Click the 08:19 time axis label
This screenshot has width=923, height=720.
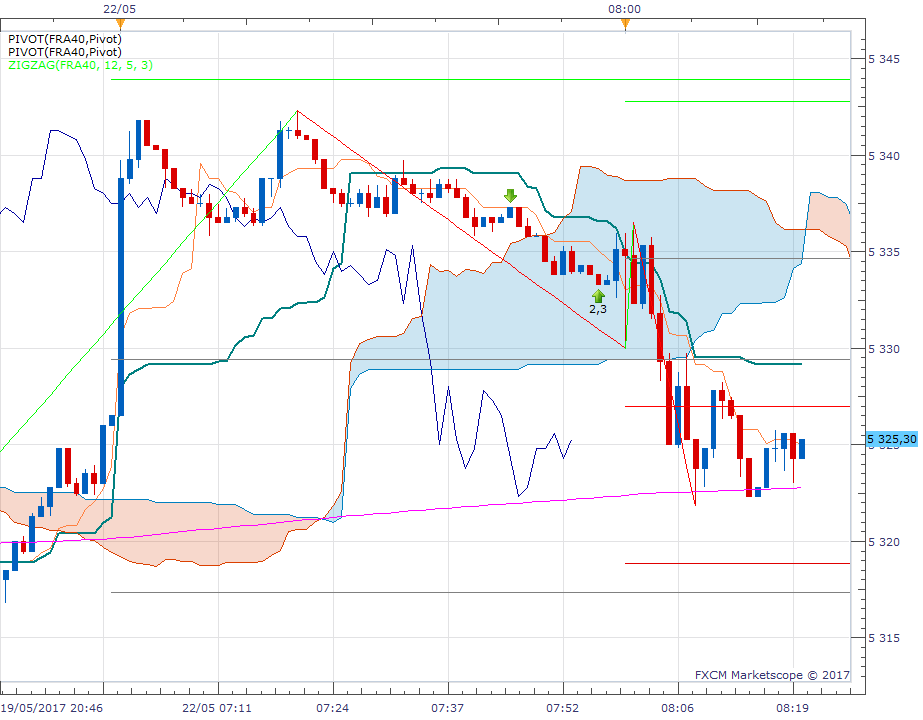click(x=792, y=708)
